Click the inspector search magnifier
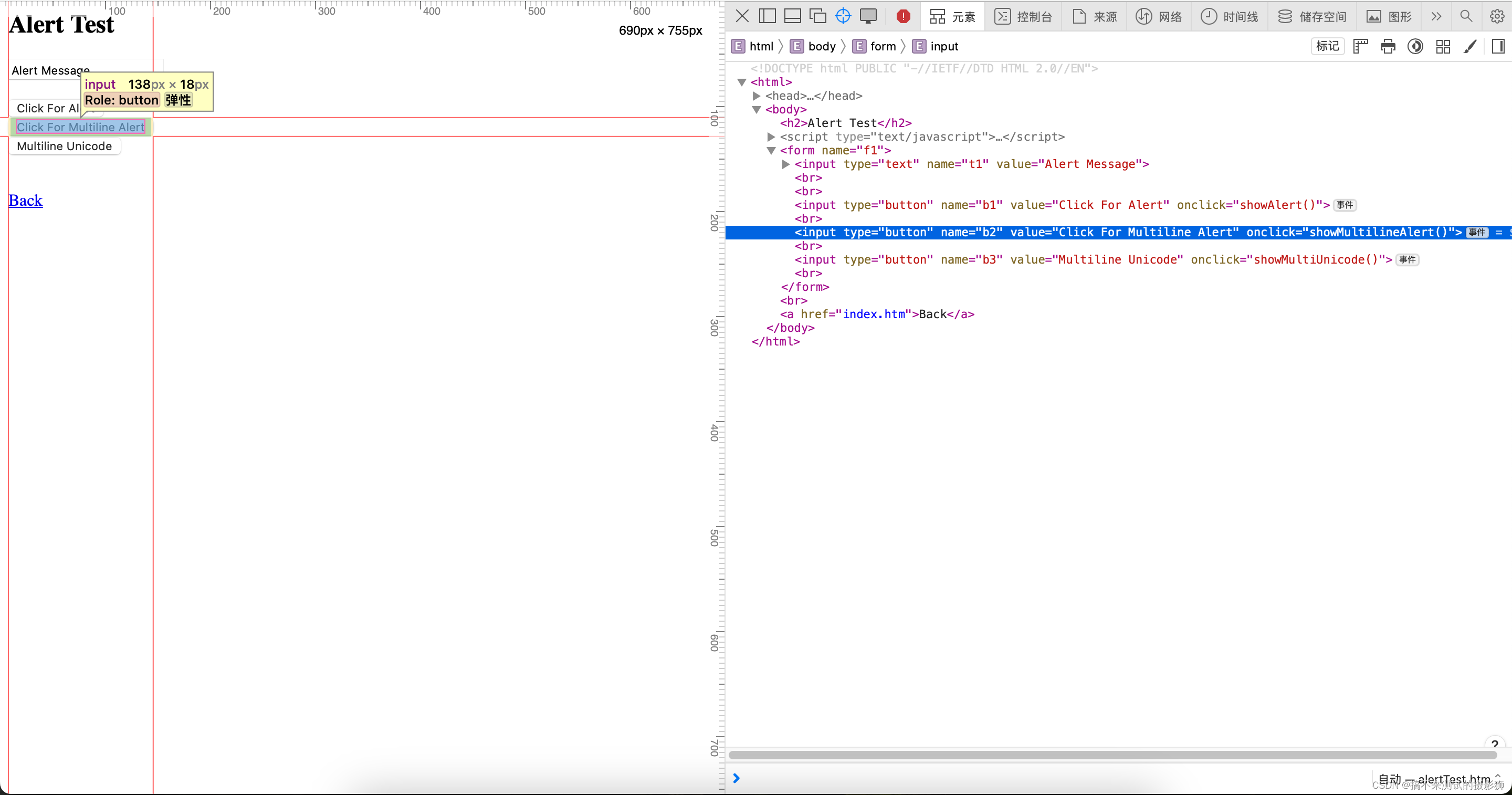Image resolution: width=1512 pixels, height=795 pixels. pos(1466,16)
